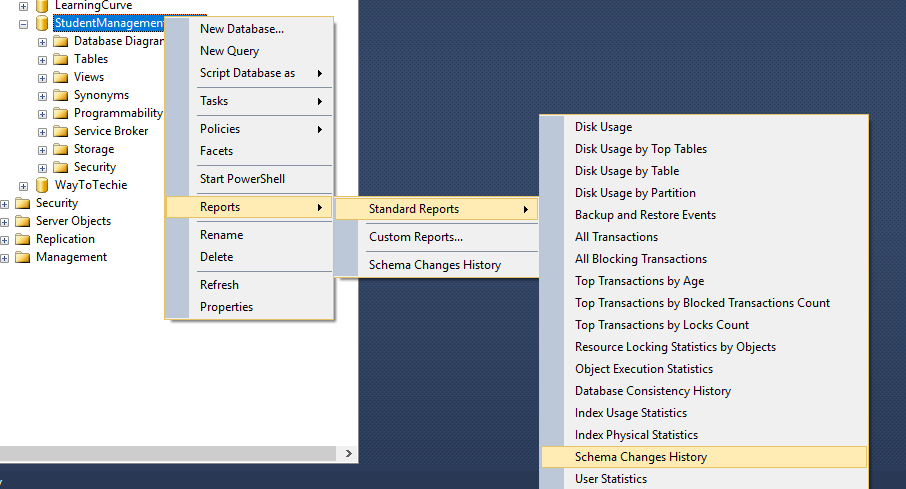
Task: Select New Query from context menu
Action: [229, 51]
